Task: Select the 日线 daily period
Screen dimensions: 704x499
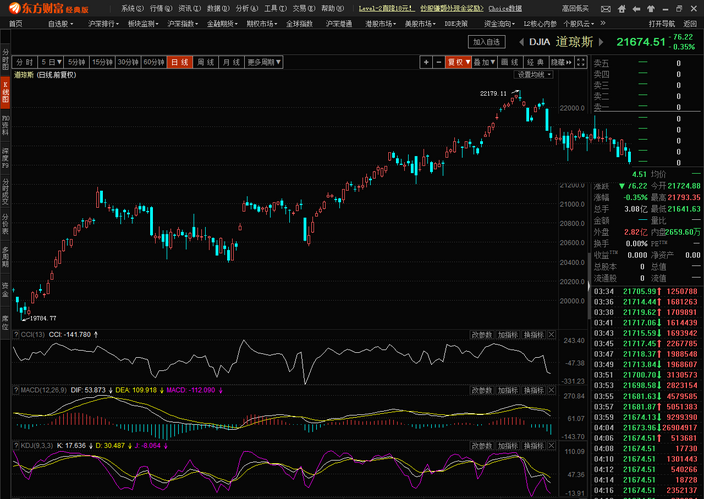Action: click(x=180, y=62)
